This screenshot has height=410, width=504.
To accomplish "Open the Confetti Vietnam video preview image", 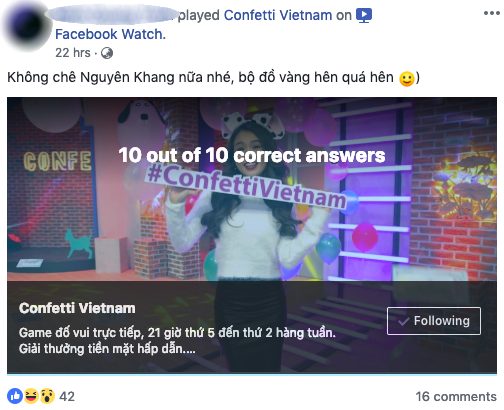I will tap(252, 189).
